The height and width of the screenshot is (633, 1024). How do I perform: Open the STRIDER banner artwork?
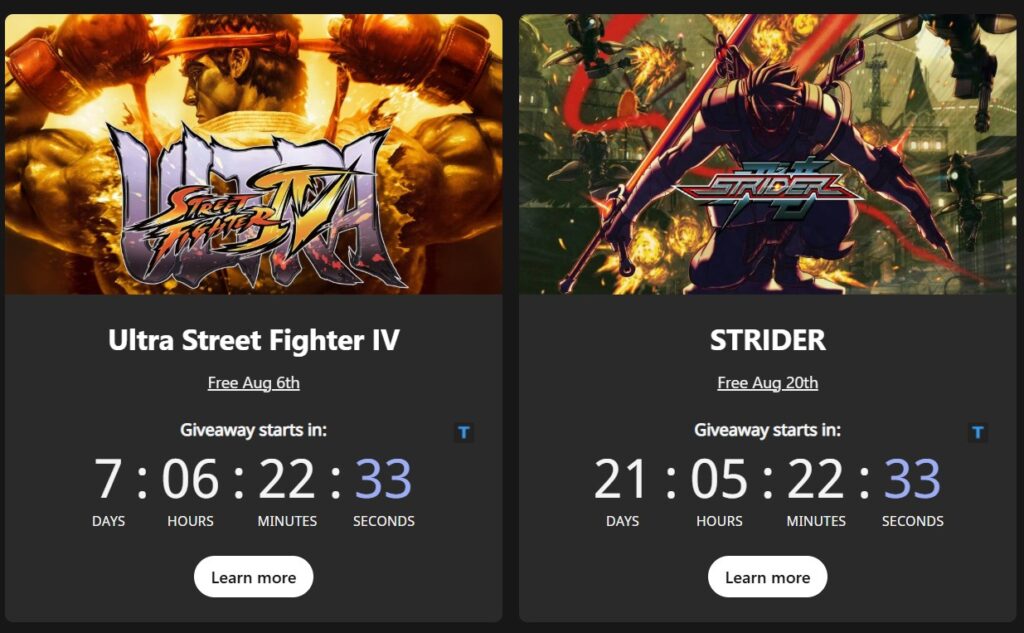pyautogui.click(x=768, y=154)
